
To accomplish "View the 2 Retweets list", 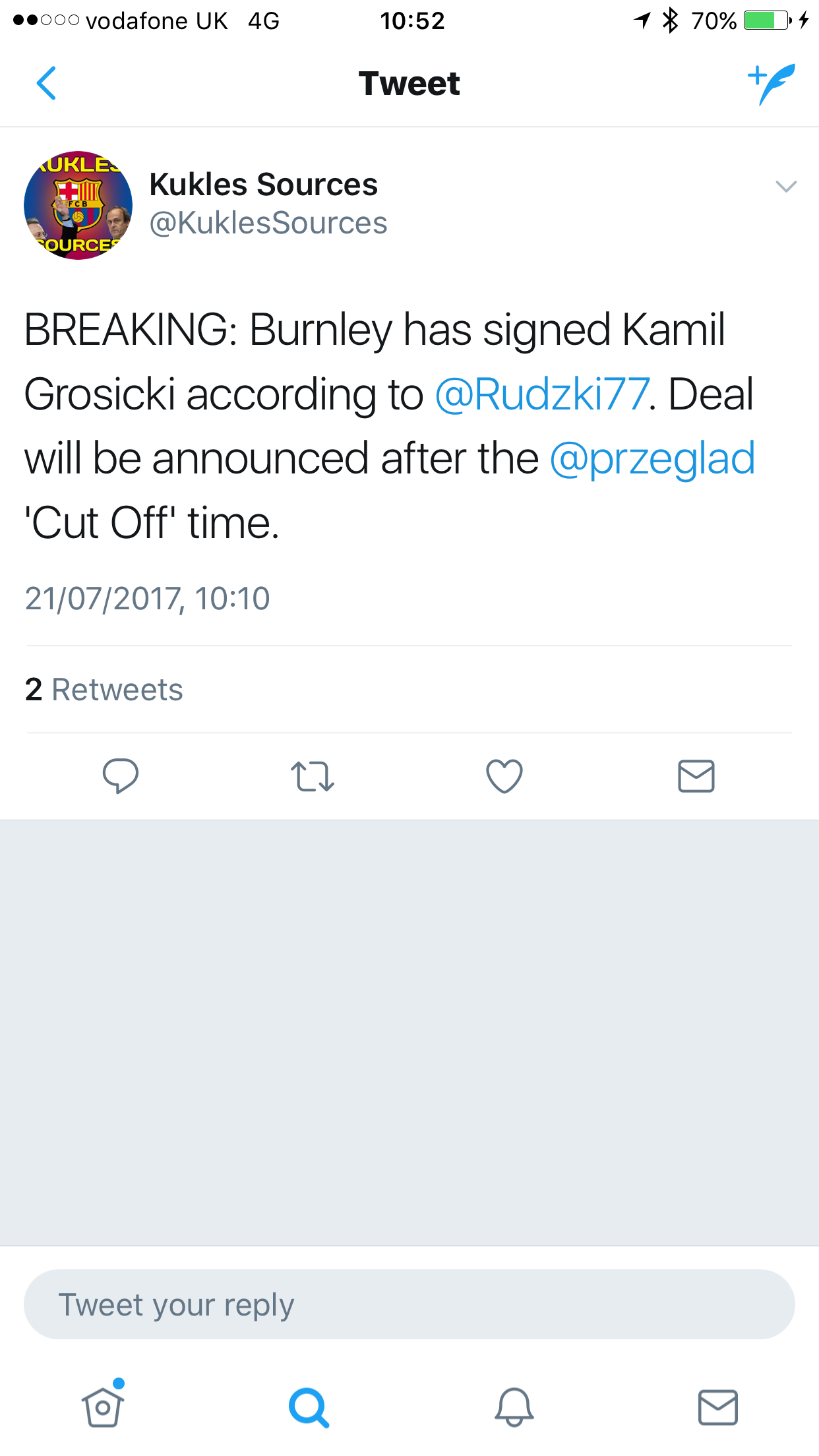I will click(104, 690).
